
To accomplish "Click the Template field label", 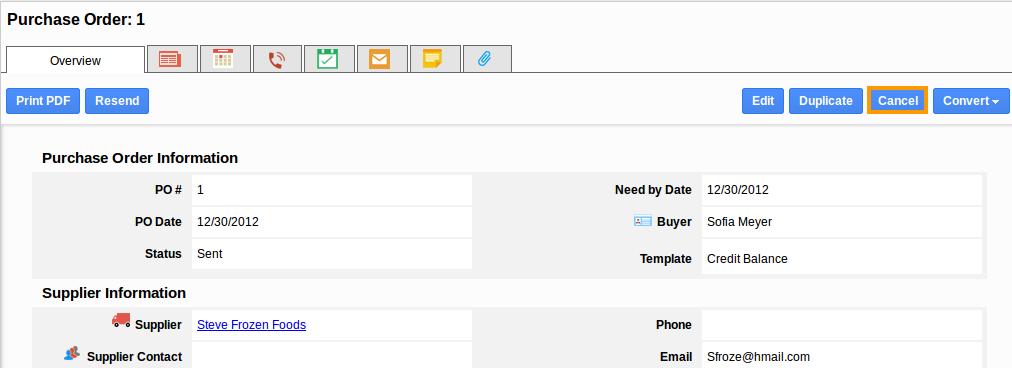I will 665,259.
